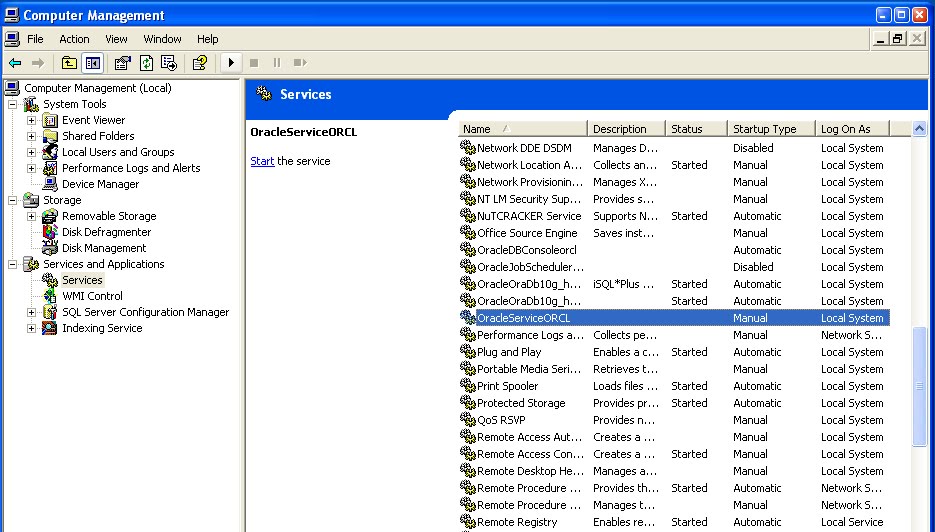This screenshot has width=935, height=532.
Task: Click the Restart Service toolbar button
Action: coord(300,63)
